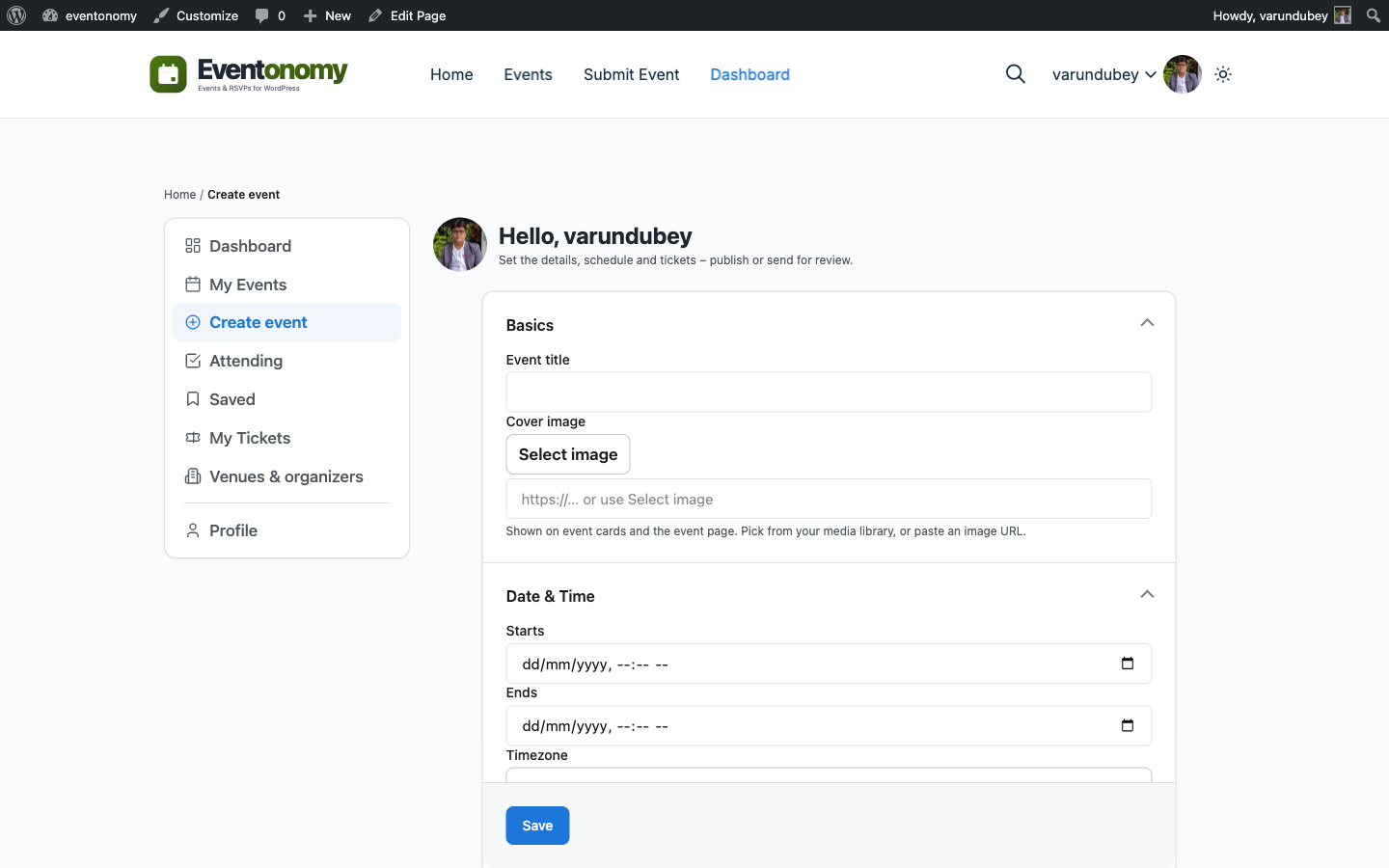The image size is (1389, 868).
Task: Collapse the Basics section chevron
Action: point(1147,323)
